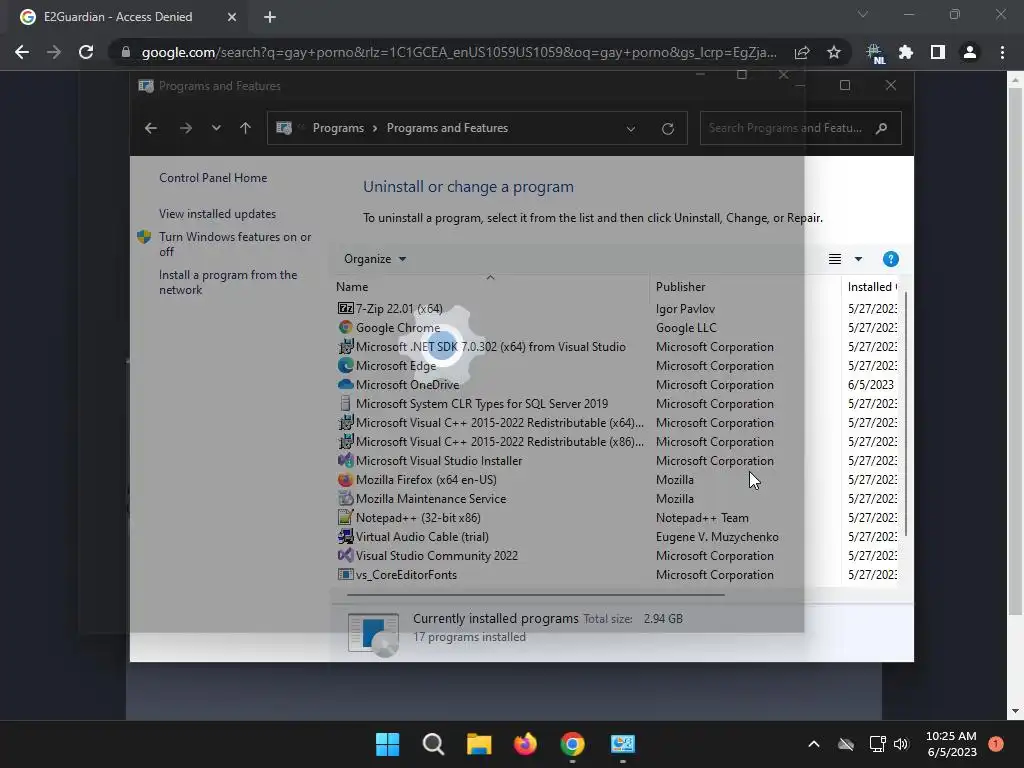Bookmark this page with the star icon

pos(833,52)
